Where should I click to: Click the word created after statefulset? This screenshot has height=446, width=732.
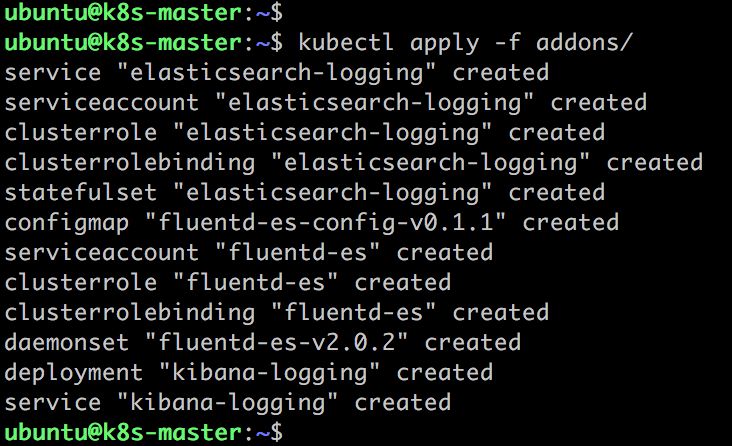click(556, 193)
